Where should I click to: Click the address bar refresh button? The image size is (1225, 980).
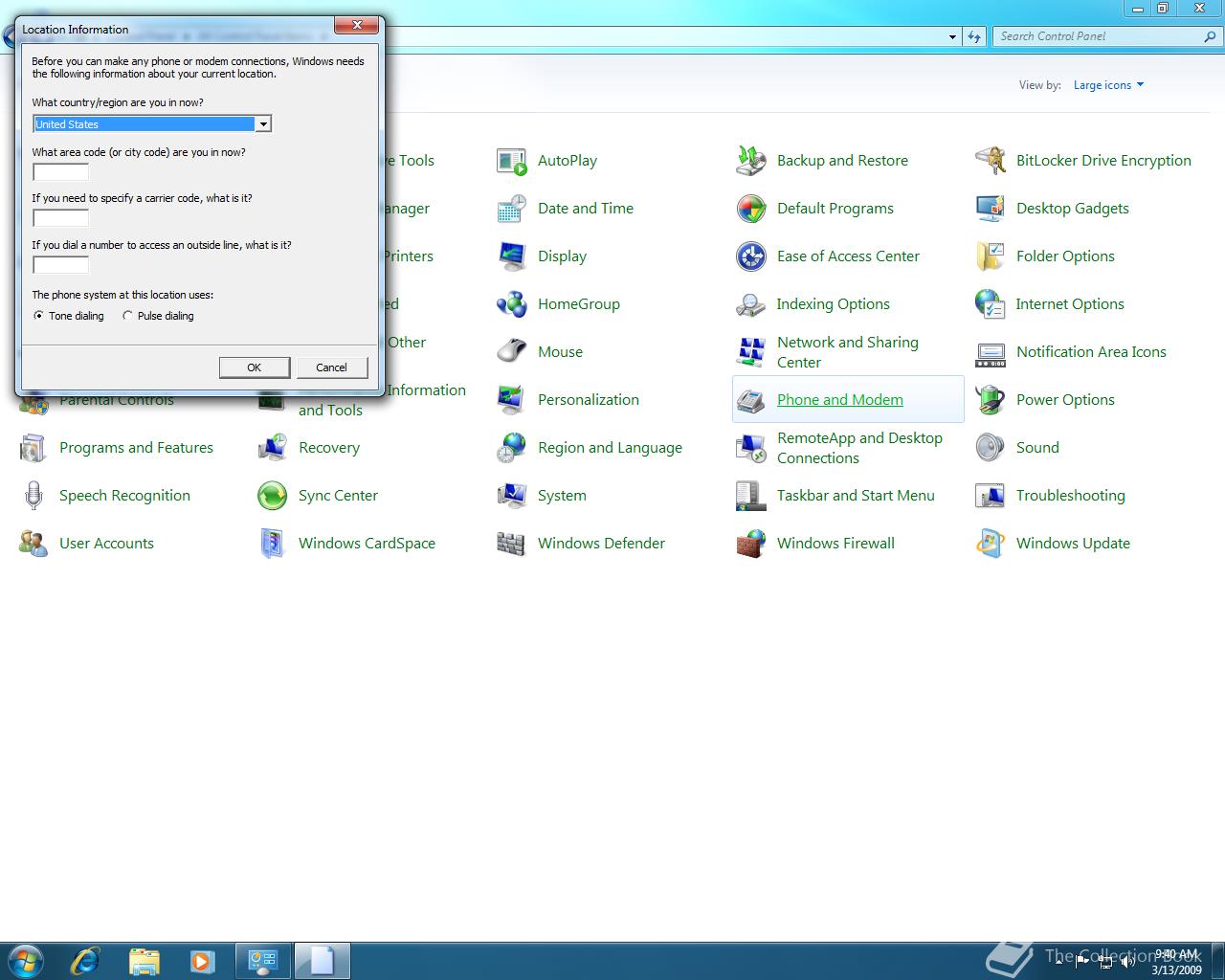(x=973, y=36)
